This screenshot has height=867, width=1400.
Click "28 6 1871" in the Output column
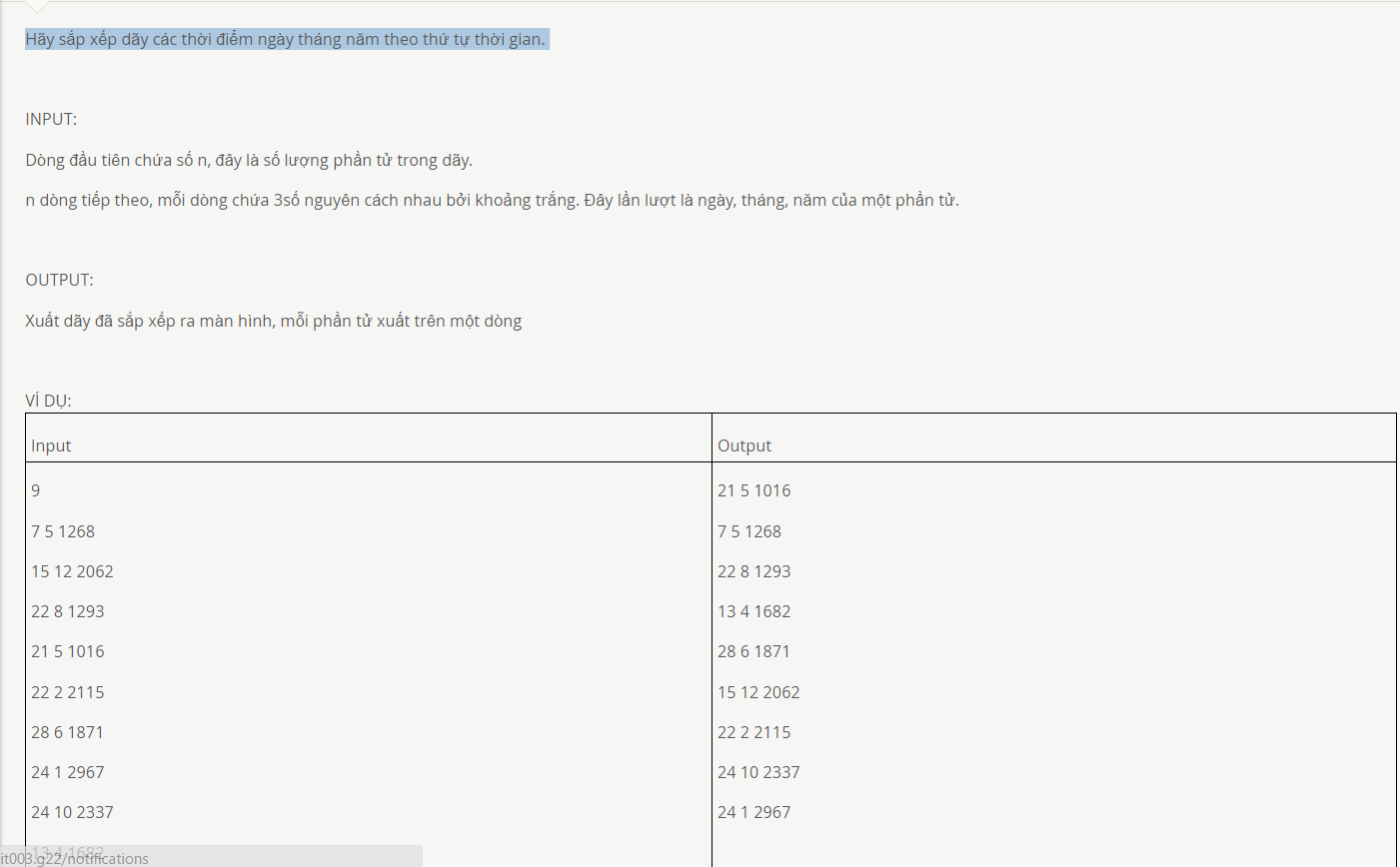pyautogui.click(x=753, y=651)
